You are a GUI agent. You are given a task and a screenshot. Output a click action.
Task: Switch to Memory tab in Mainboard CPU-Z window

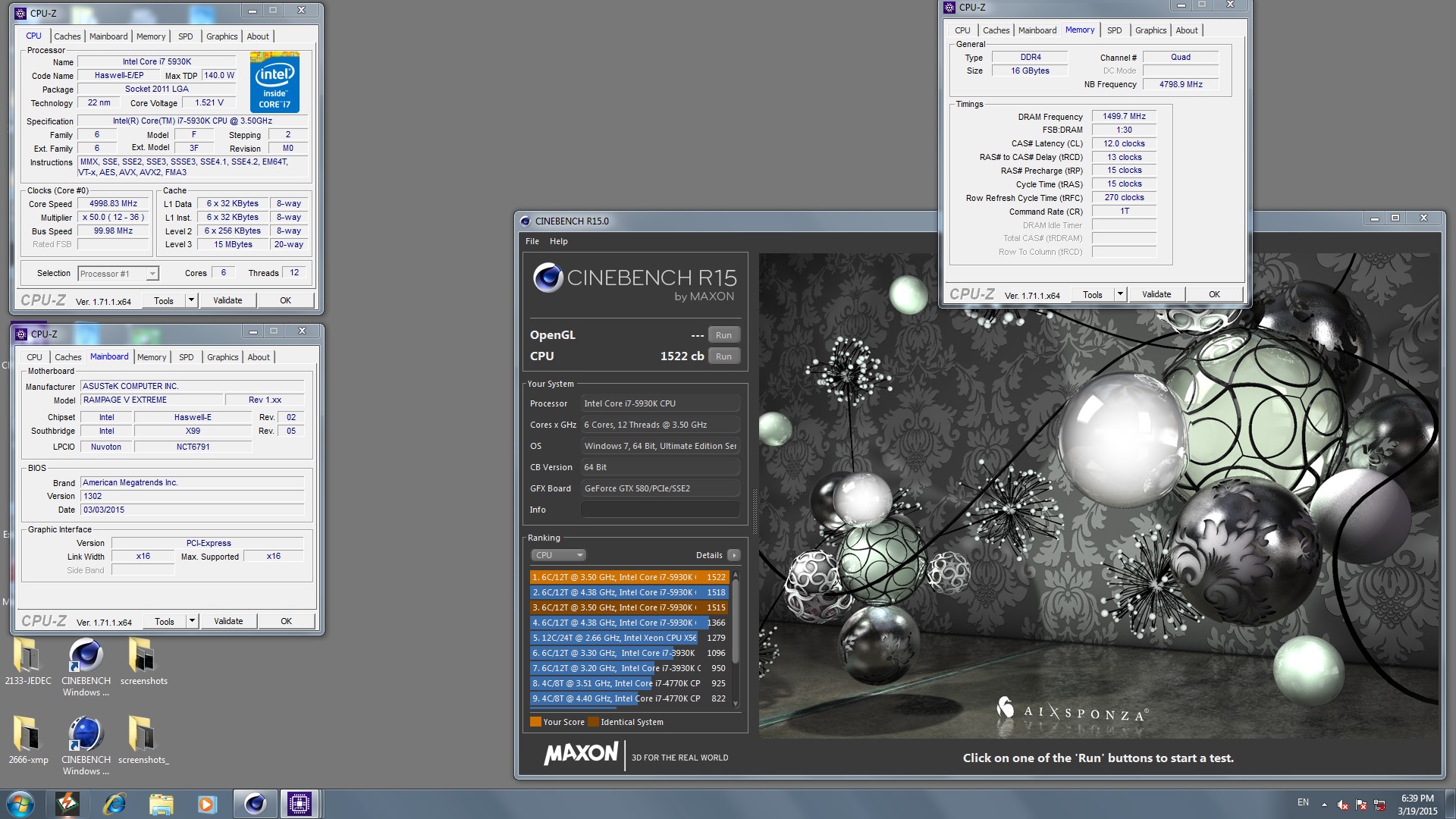pos(152,357)
